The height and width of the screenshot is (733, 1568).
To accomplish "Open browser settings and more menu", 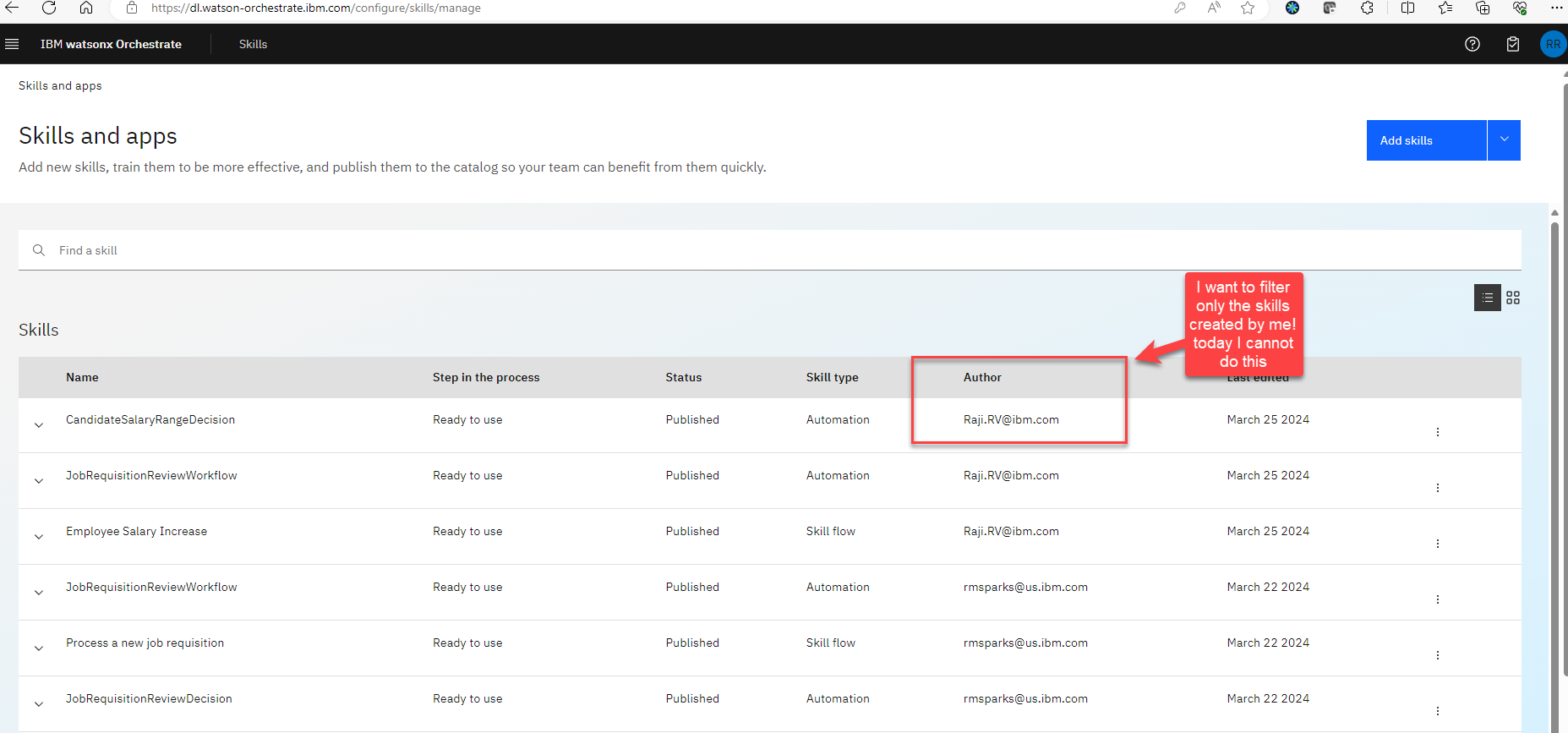I will [x=1557, y=8].
